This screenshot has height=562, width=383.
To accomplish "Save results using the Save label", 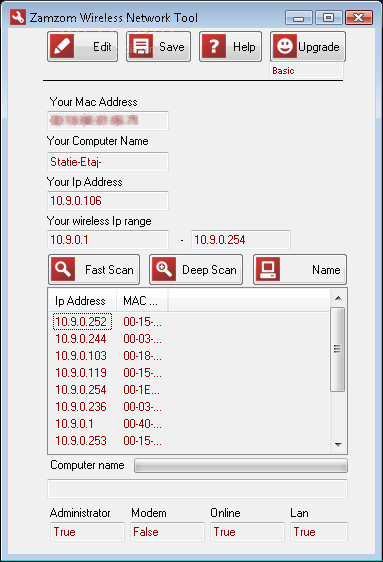I will click(172, 47).
